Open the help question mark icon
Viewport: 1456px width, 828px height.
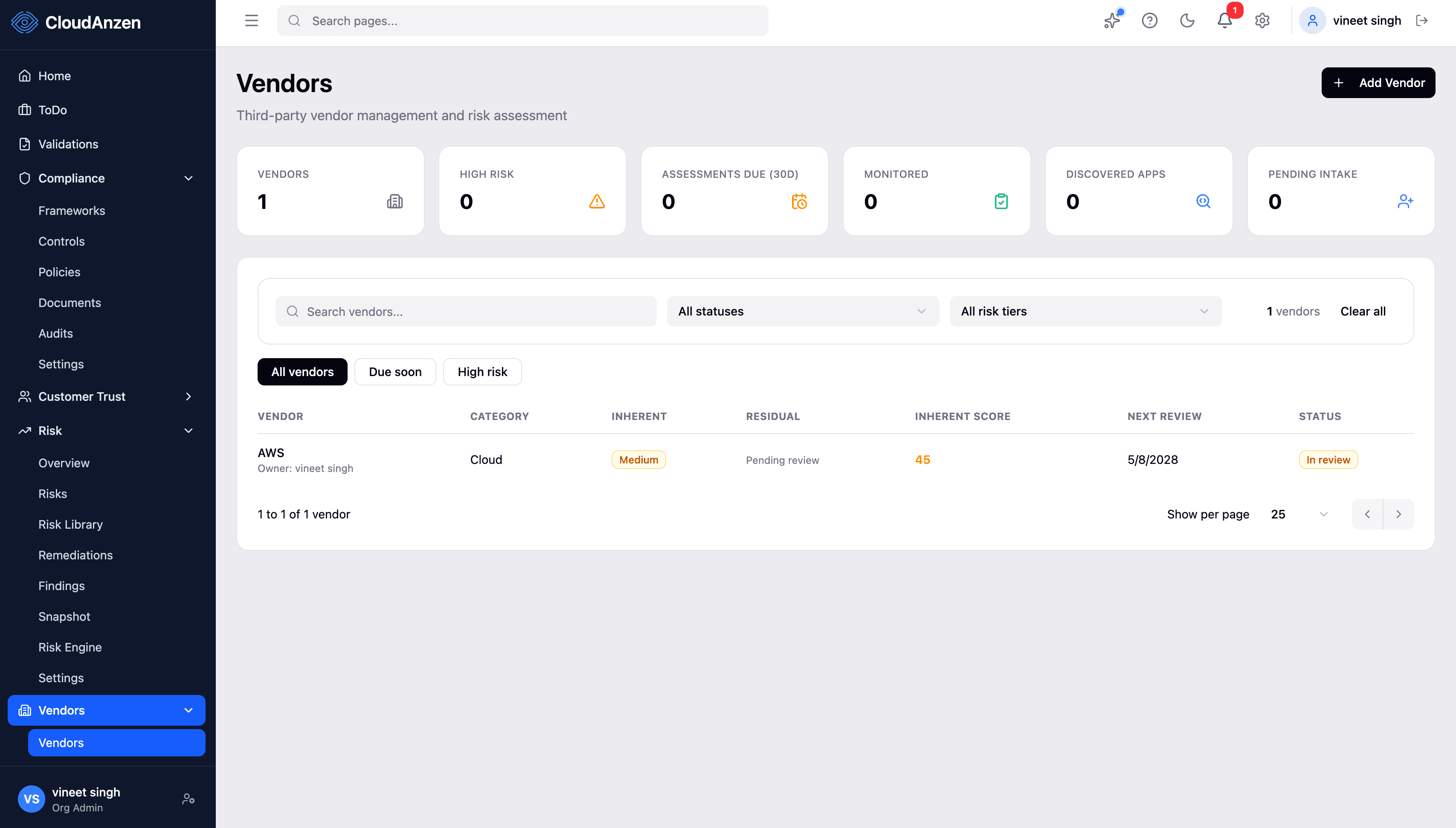pyautogui.click(x=1149, y=21)
